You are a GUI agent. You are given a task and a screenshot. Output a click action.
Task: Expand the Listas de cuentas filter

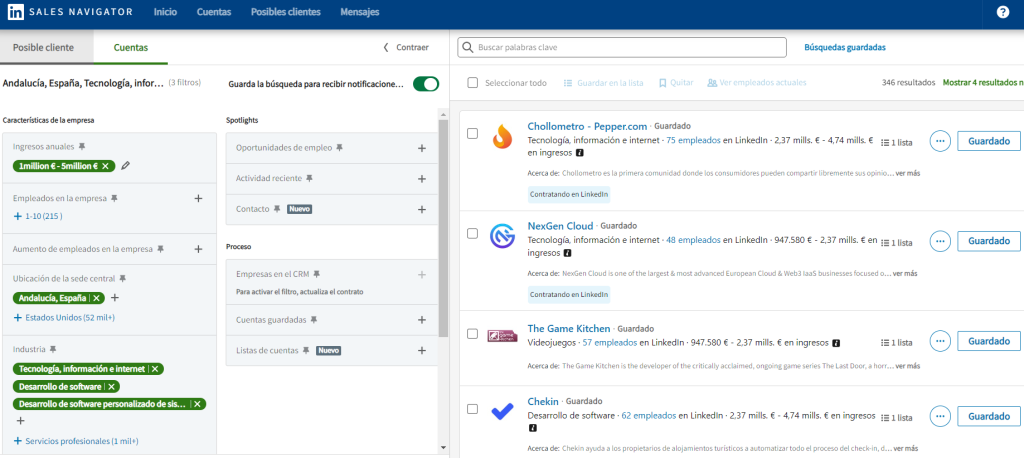422,350
